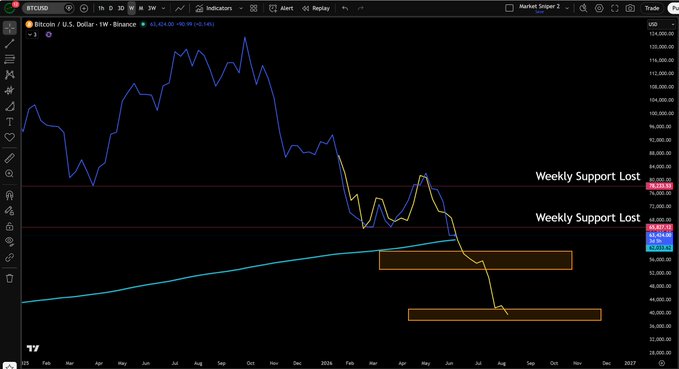Open the forecasting and measurement tools

click(x=10, y=90)
